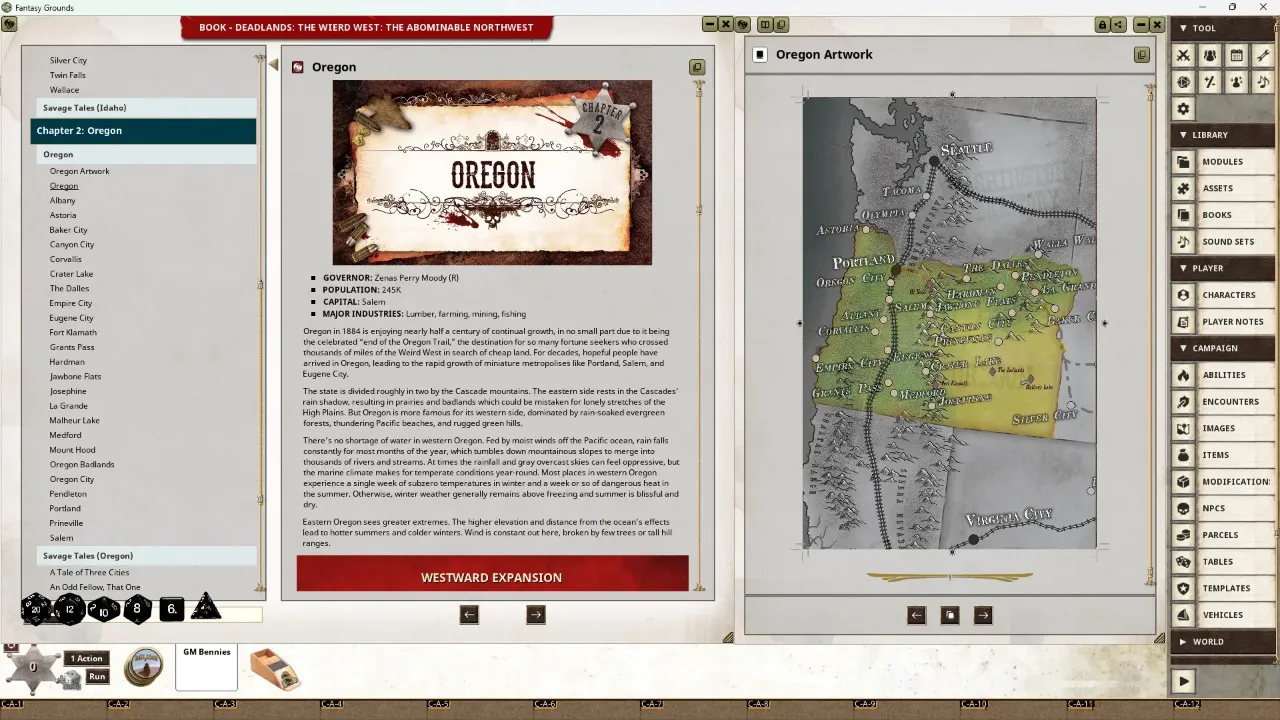The width and height of the screenshot is (1280, 720).
Task: Open Portland in the index list
Action: (65, 508)
